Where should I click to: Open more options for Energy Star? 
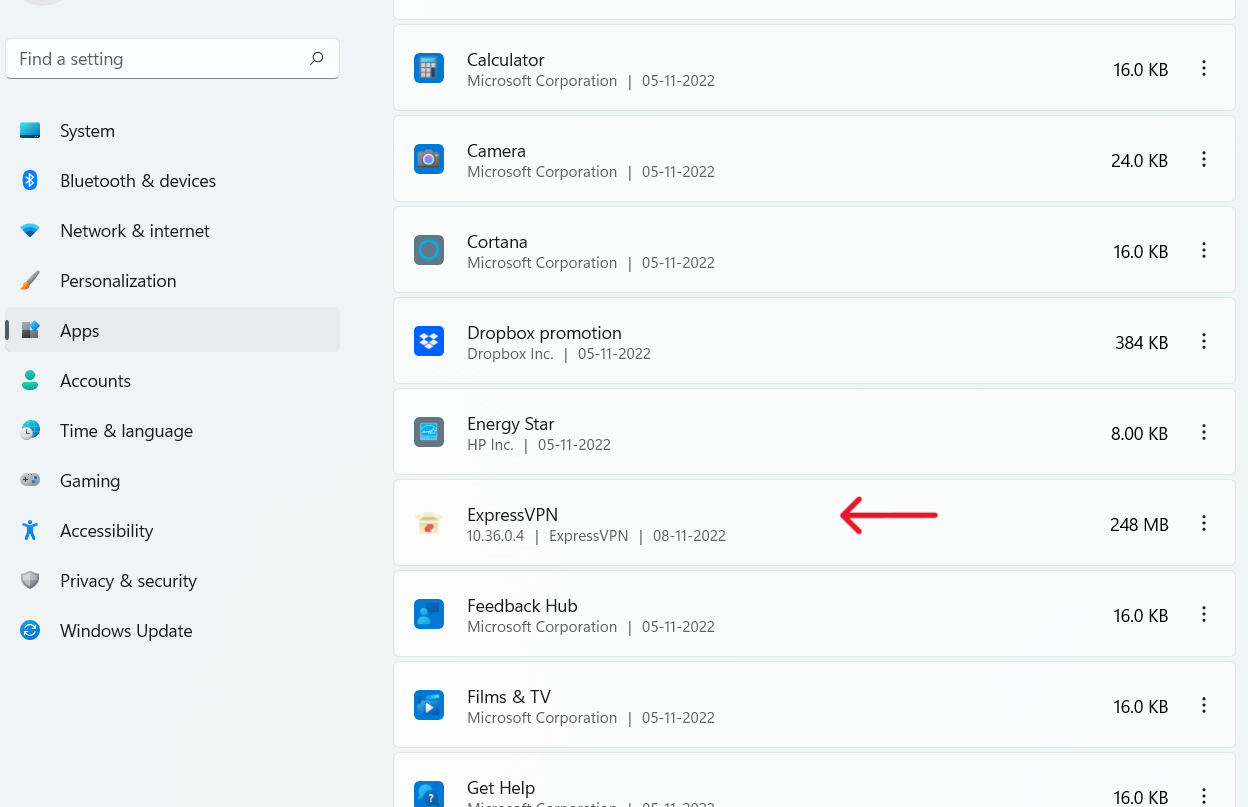[1204, 433]
